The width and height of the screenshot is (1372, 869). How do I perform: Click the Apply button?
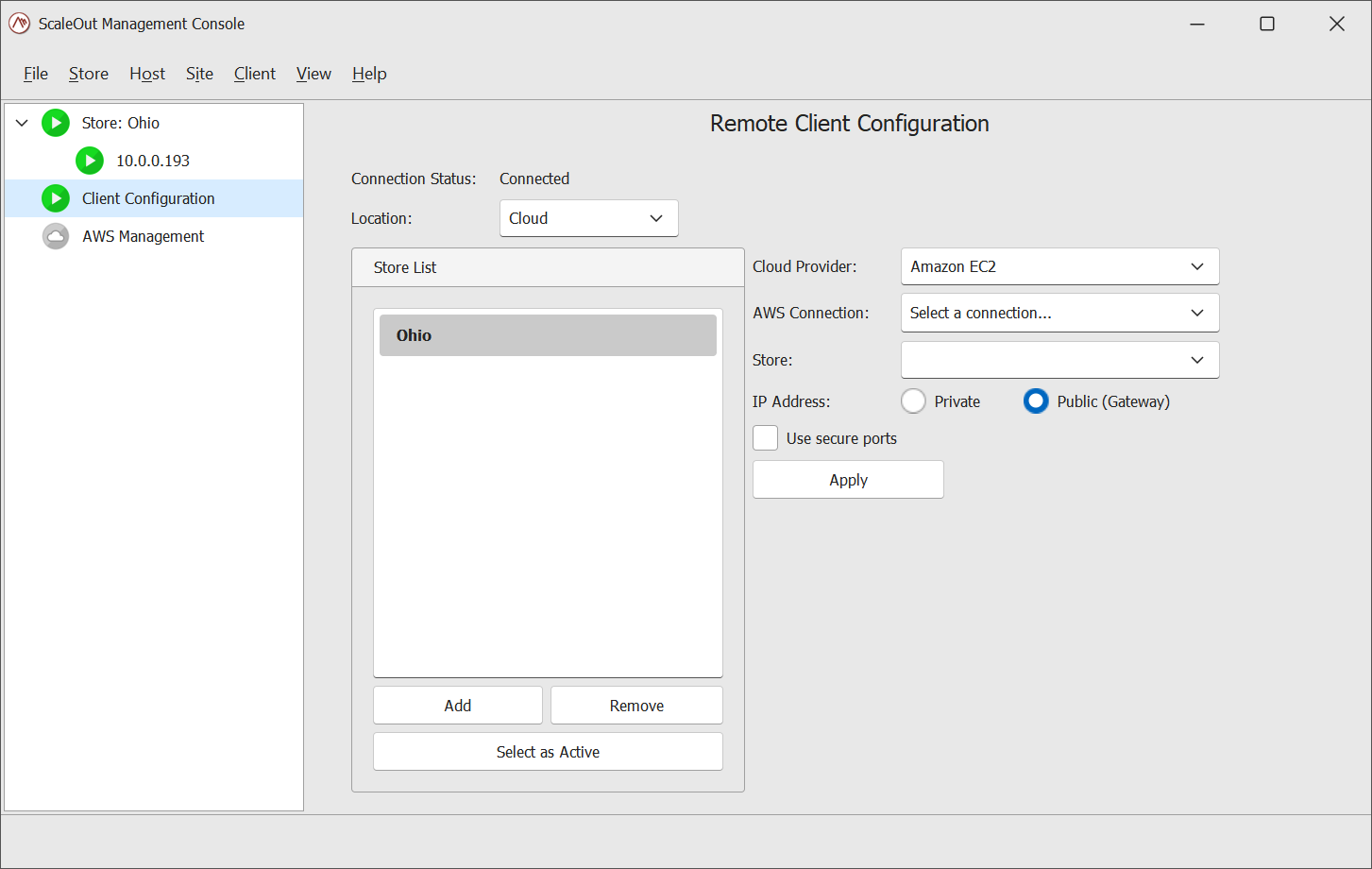pyautogui.click(x=848, y=480)
